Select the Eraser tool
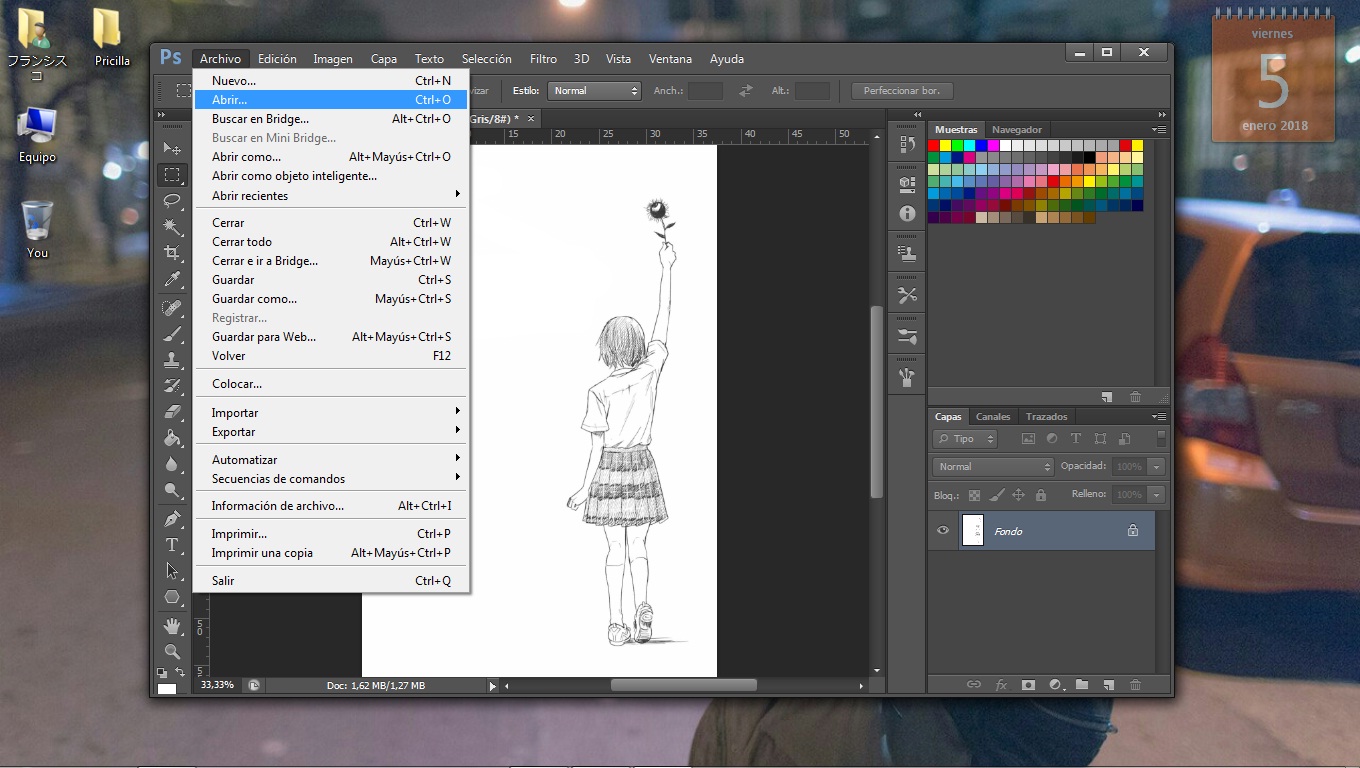This screenshot has height=768, width=1360. [172, 411]
